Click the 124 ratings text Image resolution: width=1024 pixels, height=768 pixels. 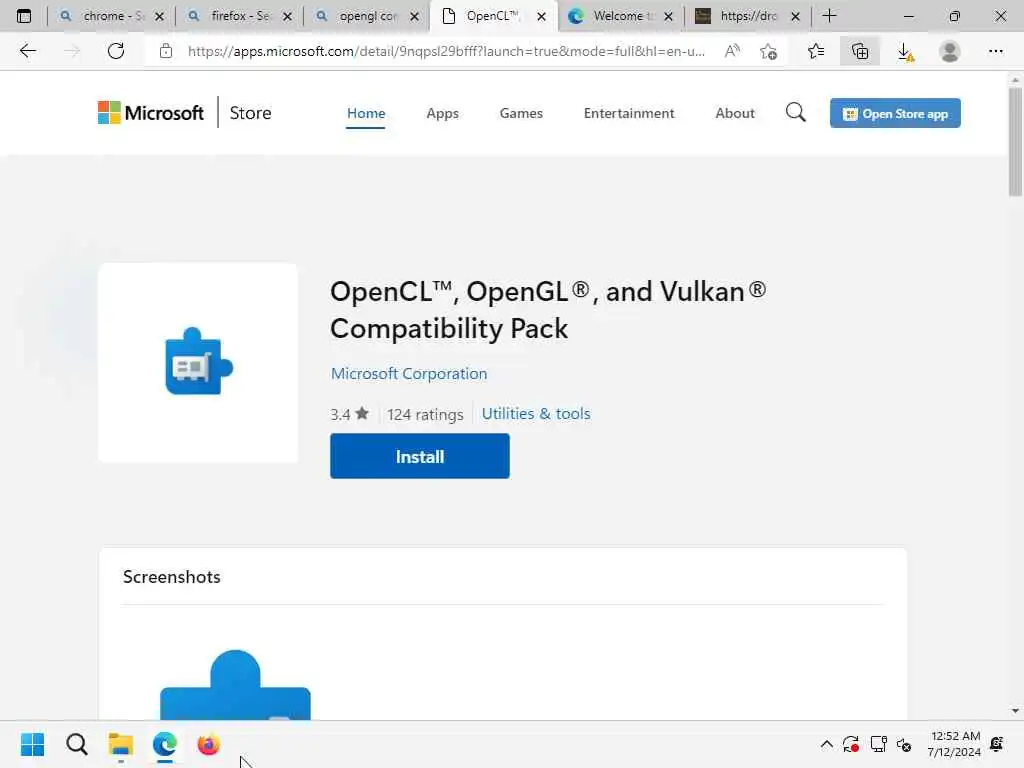point(425,414)
